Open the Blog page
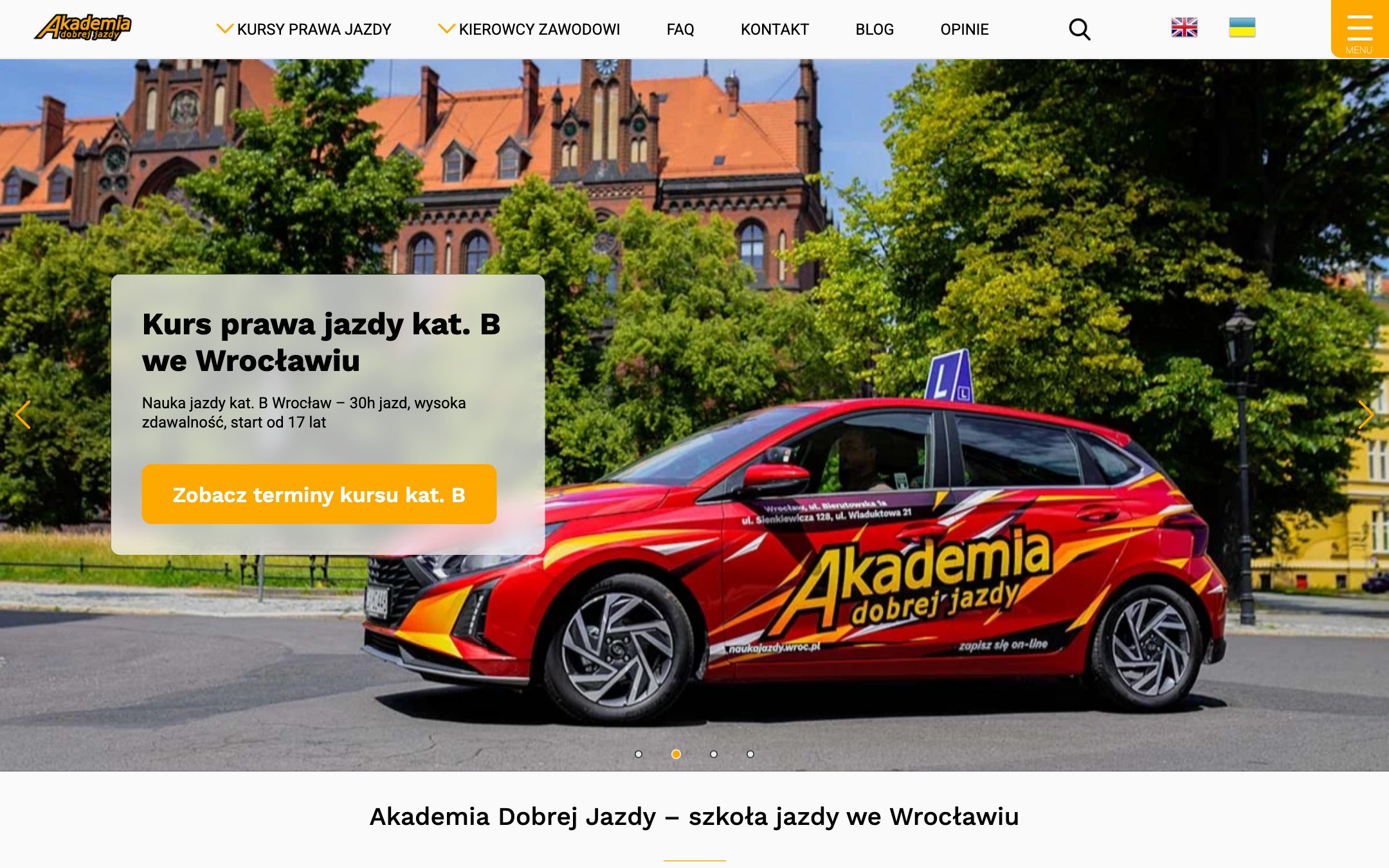This screenshot has width=1389, height=868. (875, 29)
